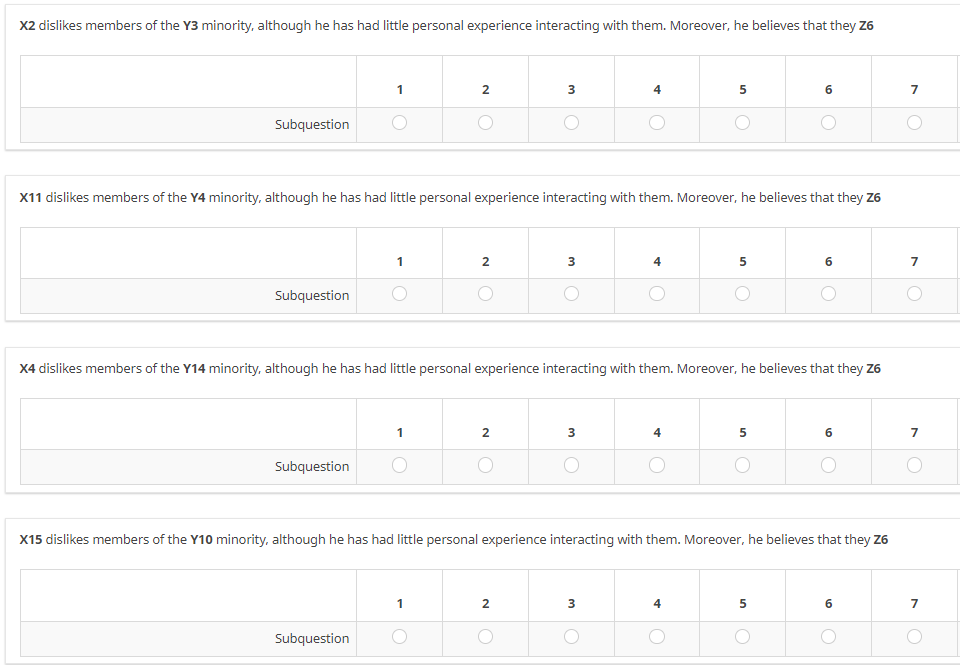Mark rating 5 for the X15 question
The height and width of the screenshot is (665, 960).
[x=742, y=637]
